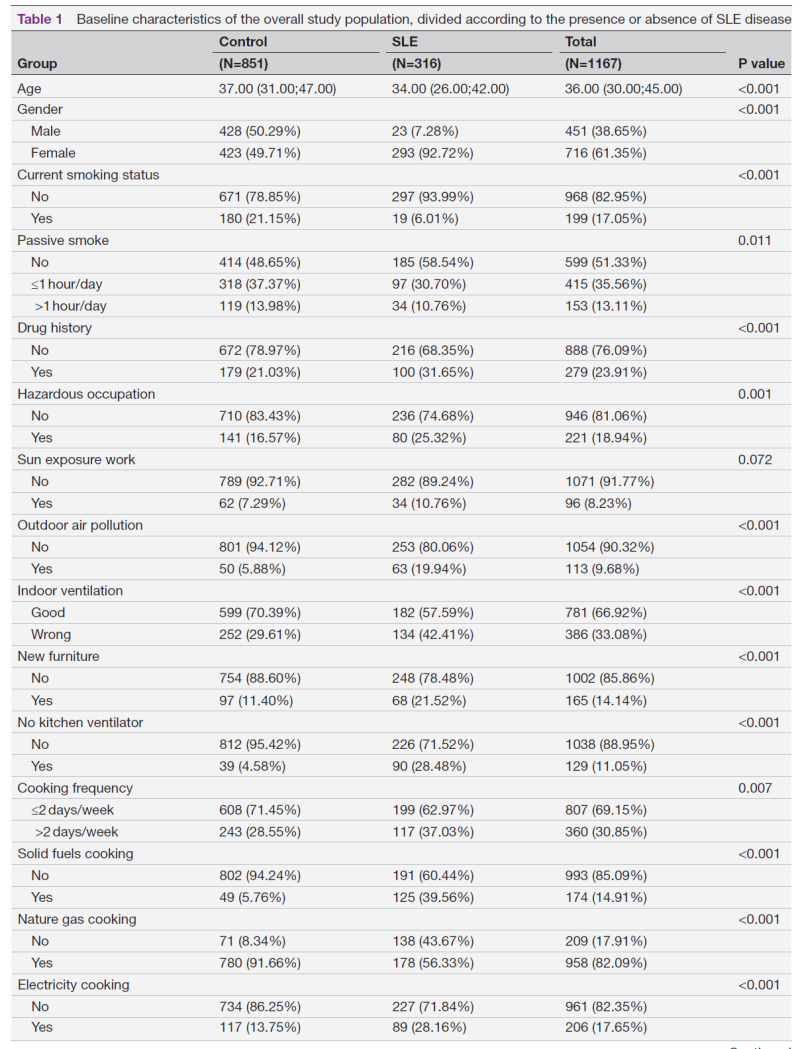The image size is (800, 1049).
Task: Click the '(N=1167)' total sample size
Action: 594,64
